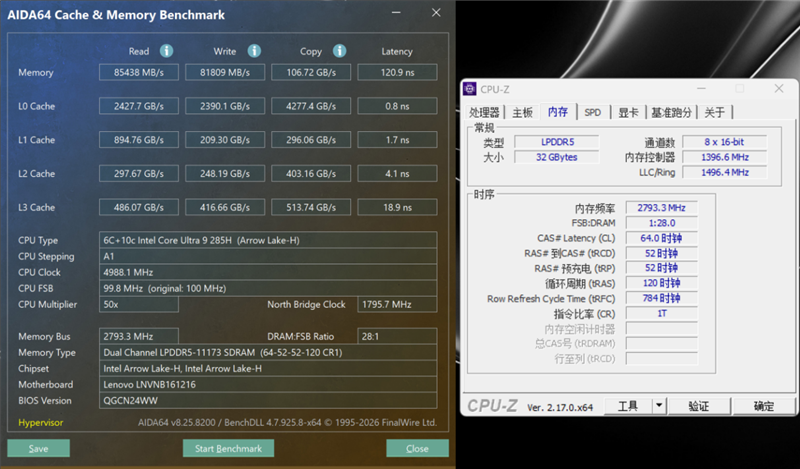
Task: Open the CPU-Z tools dropdown arrow
Action: [x=659, y=406]
